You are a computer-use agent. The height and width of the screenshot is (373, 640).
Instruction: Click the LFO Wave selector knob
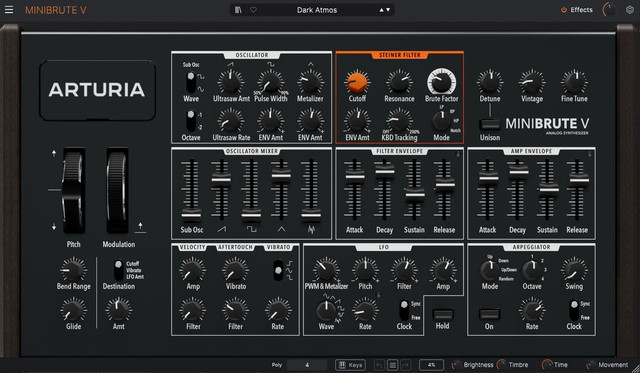coord(326,311)
